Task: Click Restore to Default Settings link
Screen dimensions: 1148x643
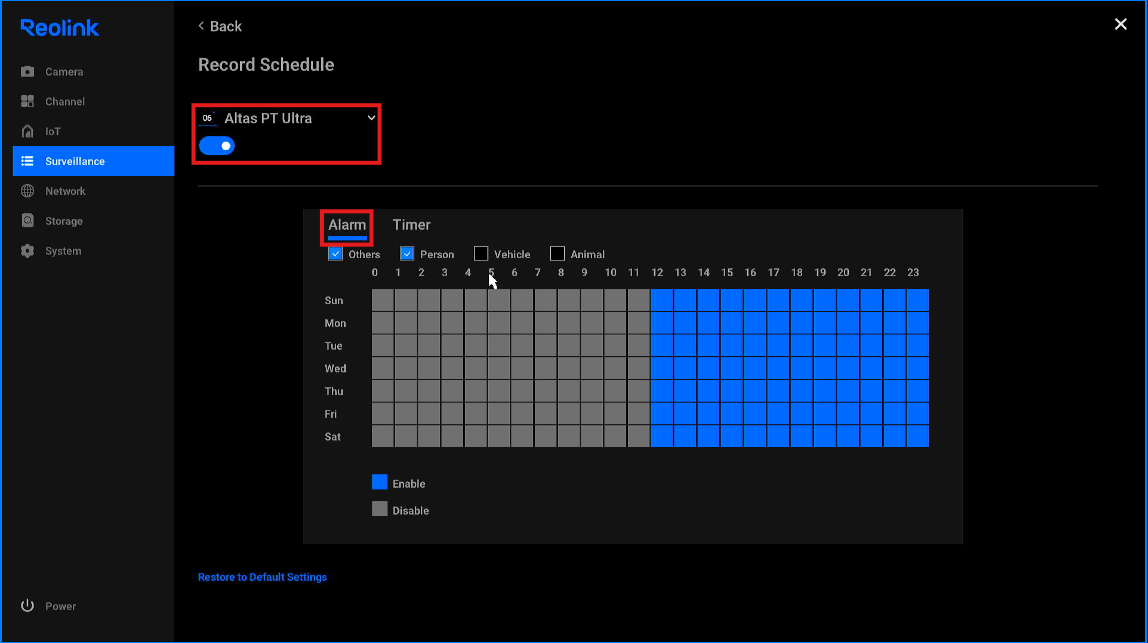Action: [x=262, y=577]
